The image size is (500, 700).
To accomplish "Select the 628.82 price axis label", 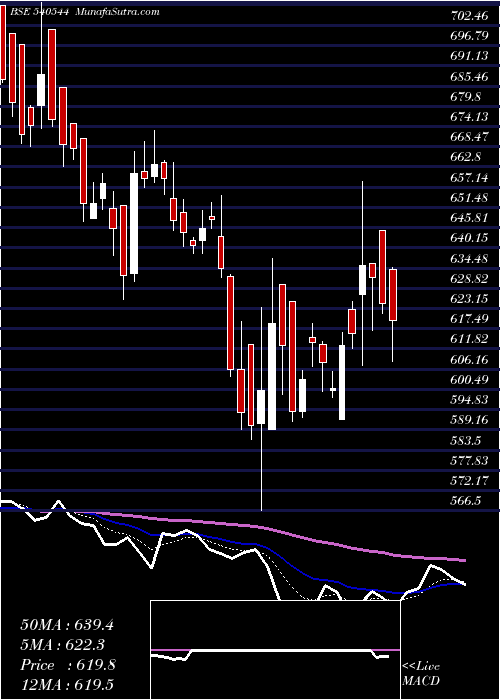I will click(x=469, y=279).
